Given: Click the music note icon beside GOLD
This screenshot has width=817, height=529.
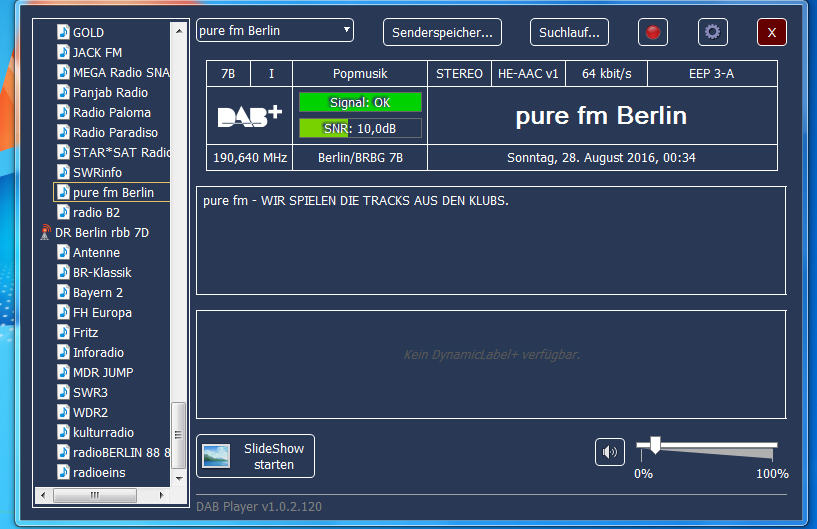Looking at the screenshot, I should click(63, 32).
